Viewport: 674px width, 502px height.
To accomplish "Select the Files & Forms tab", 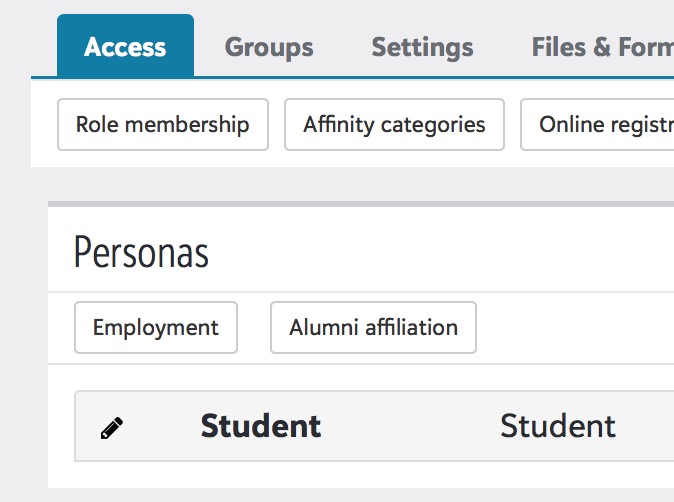I will (603, 47).
